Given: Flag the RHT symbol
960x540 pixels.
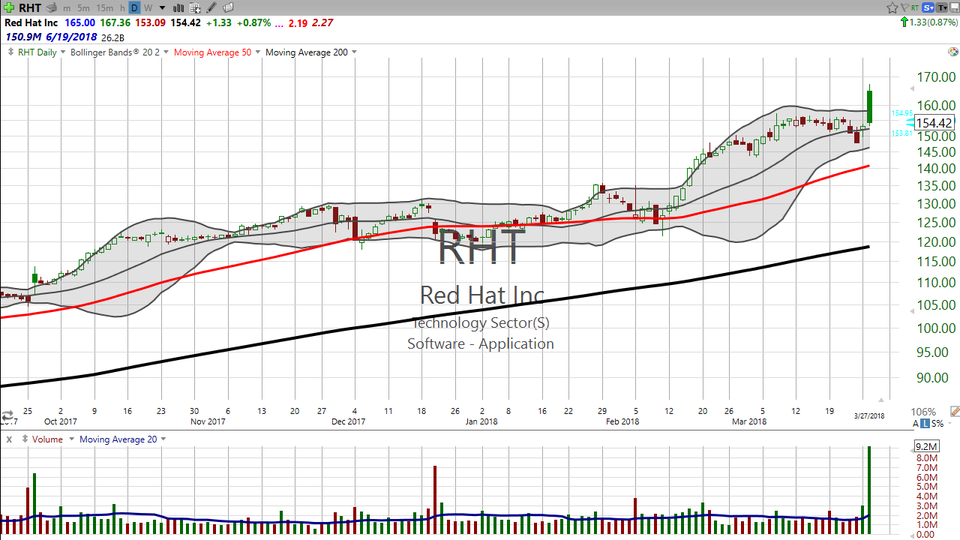Looking at the screenshot, I should (905, 7).
